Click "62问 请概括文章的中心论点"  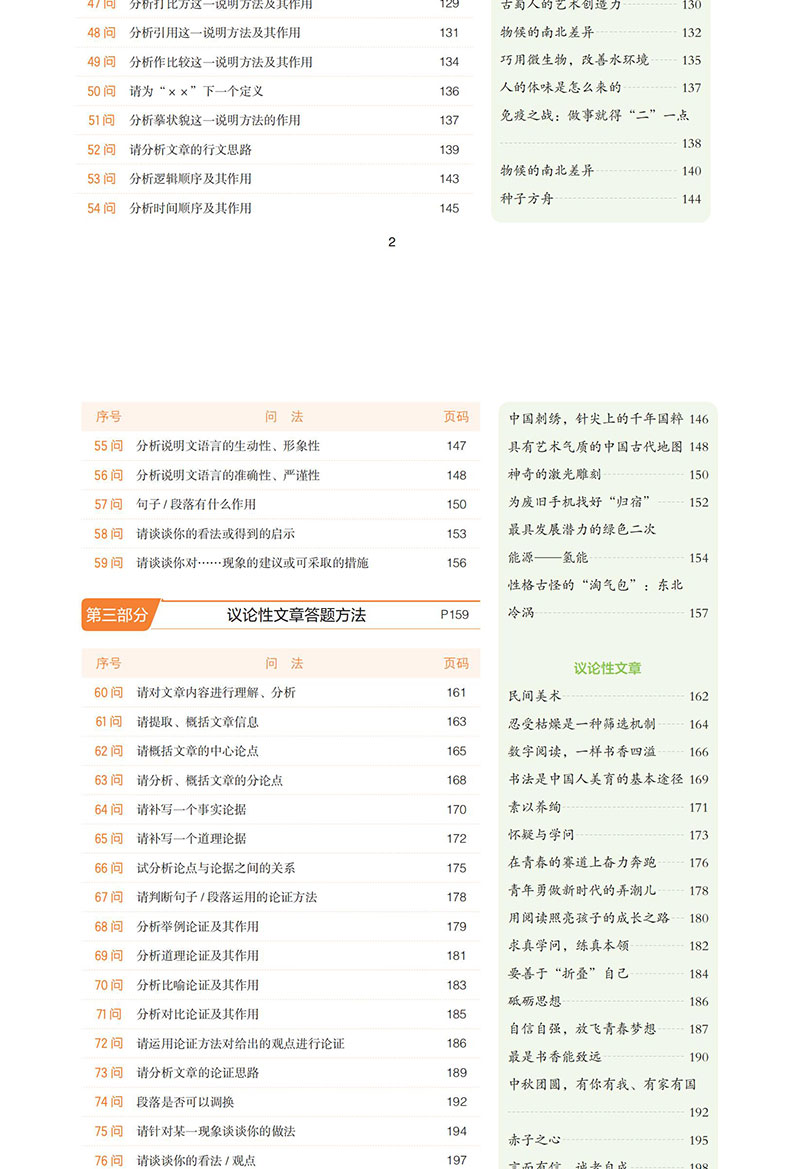tap(280, 751)
